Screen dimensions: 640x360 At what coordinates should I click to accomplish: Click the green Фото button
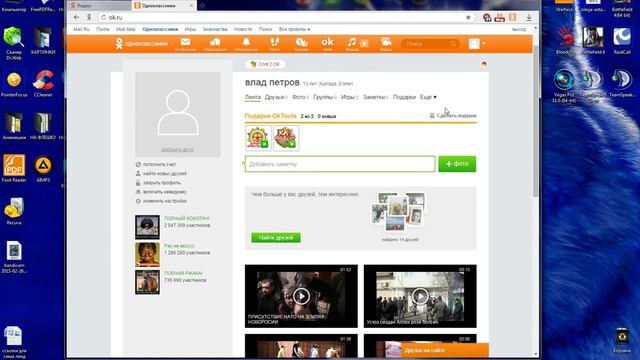coord(457,164)
